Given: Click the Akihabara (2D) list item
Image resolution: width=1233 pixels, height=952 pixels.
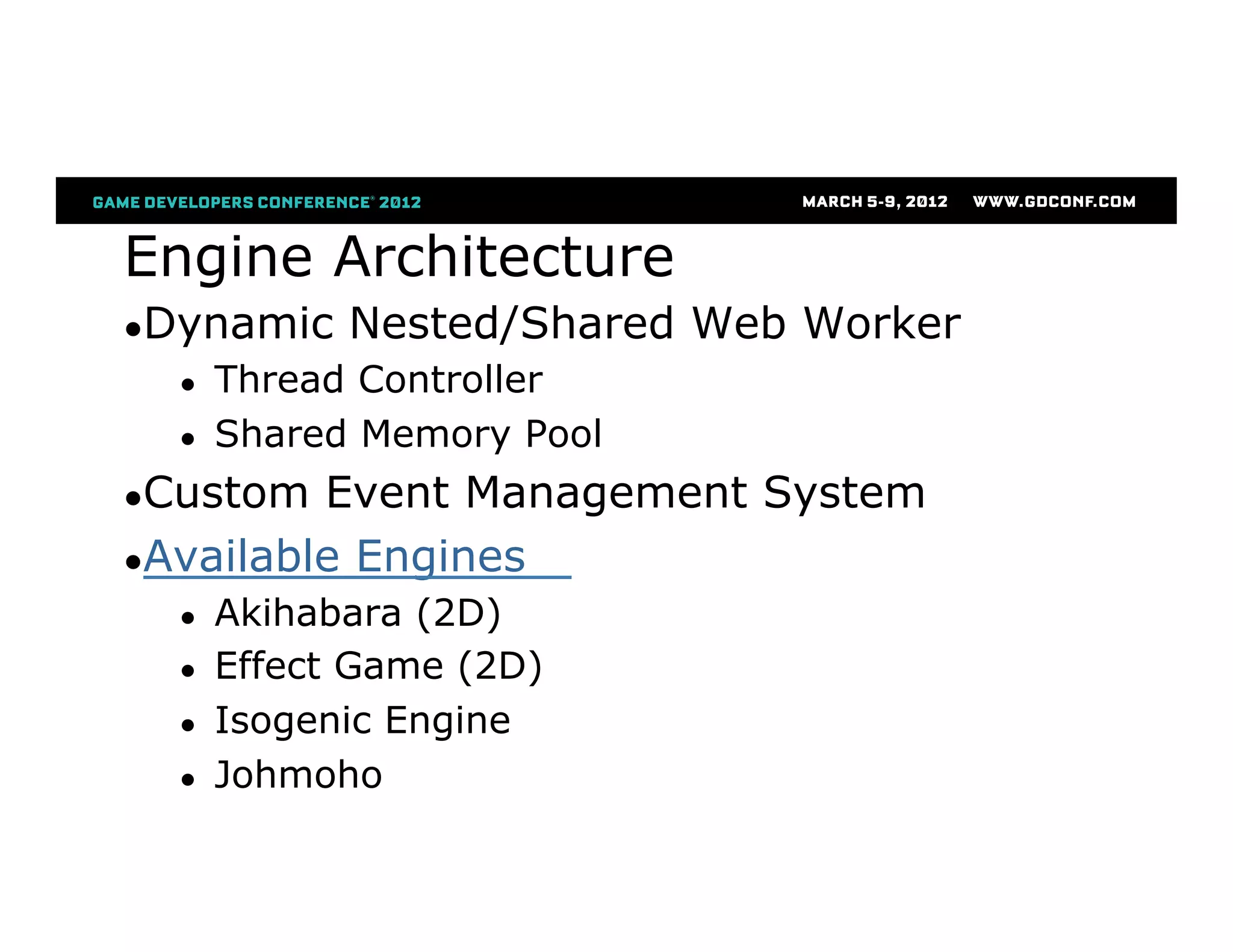Looking at the screenshot, I should pos(358,614).
